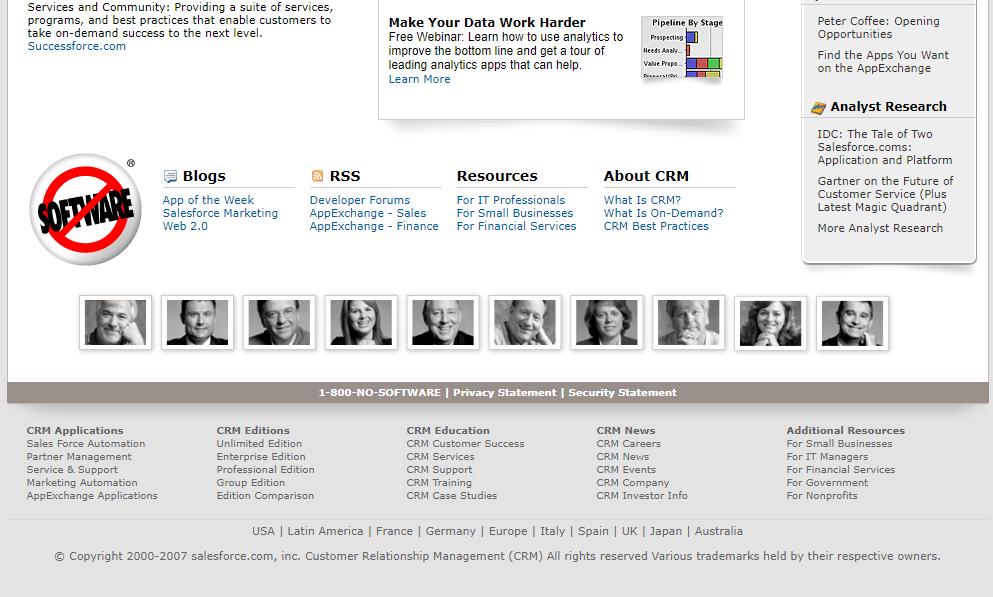The width and height of the screenshot is (993, 597).
Task: Click the Blogs speech bubble icon
Action: coord(170,177)
